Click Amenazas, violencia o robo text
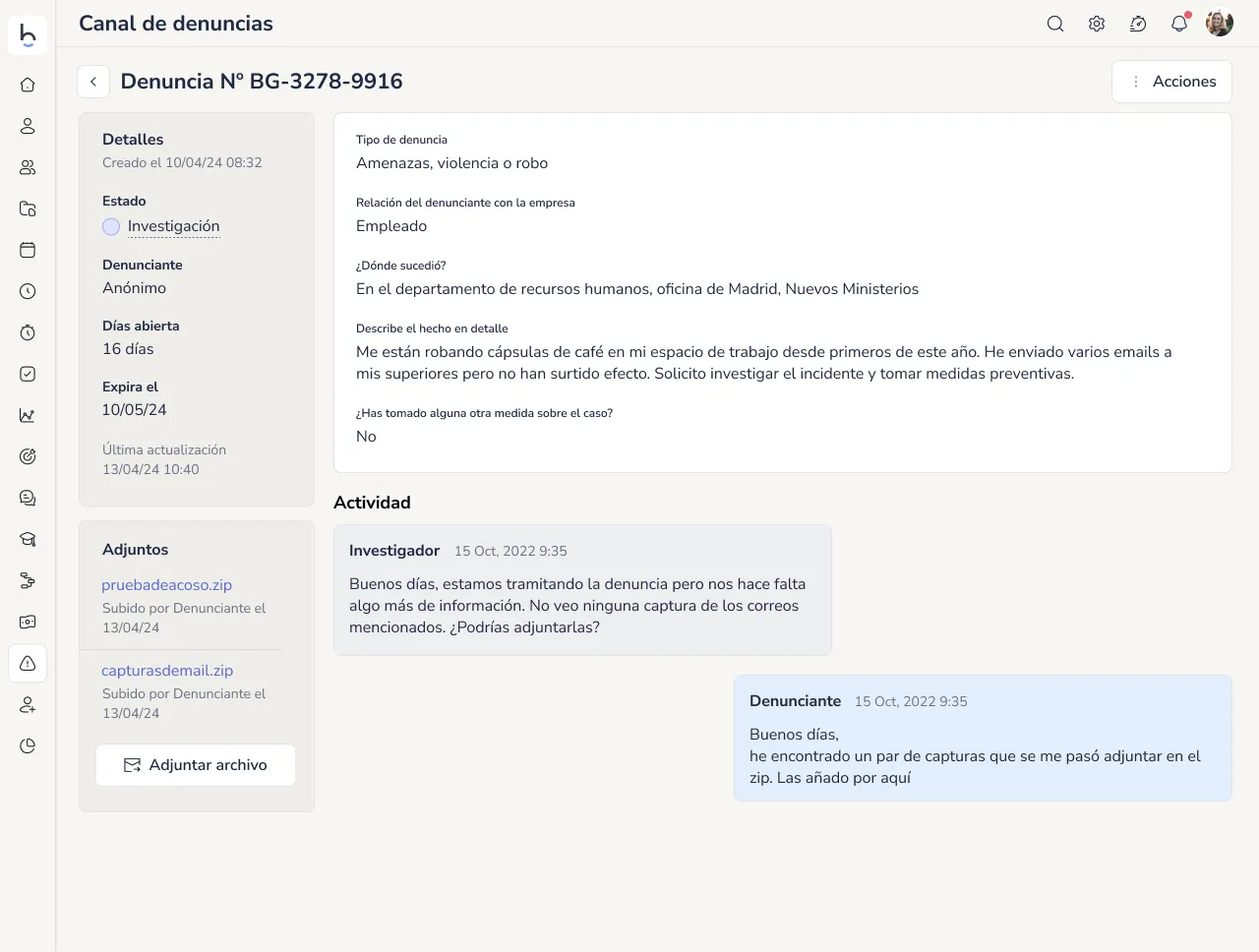Image resolution: width=1259 pixels, height=952 pixels. pyautogui.click(x=452, y=163)
